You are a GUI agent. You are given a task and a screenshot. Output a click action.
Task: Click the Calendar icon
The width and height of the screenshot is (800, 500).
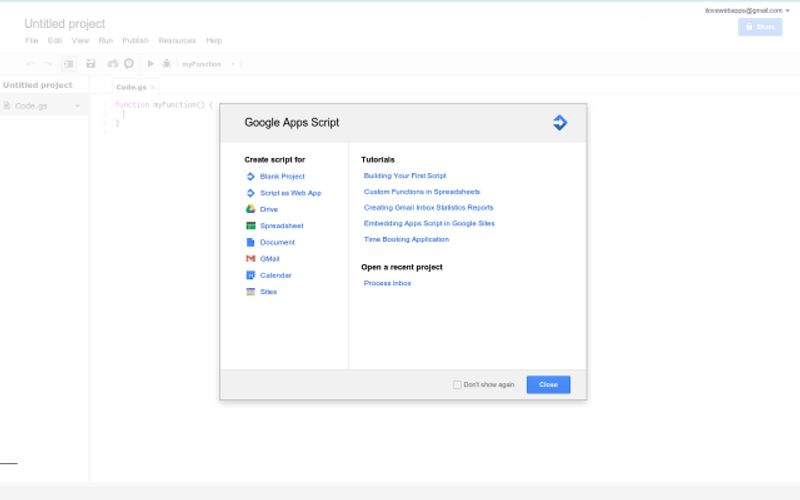251,275
